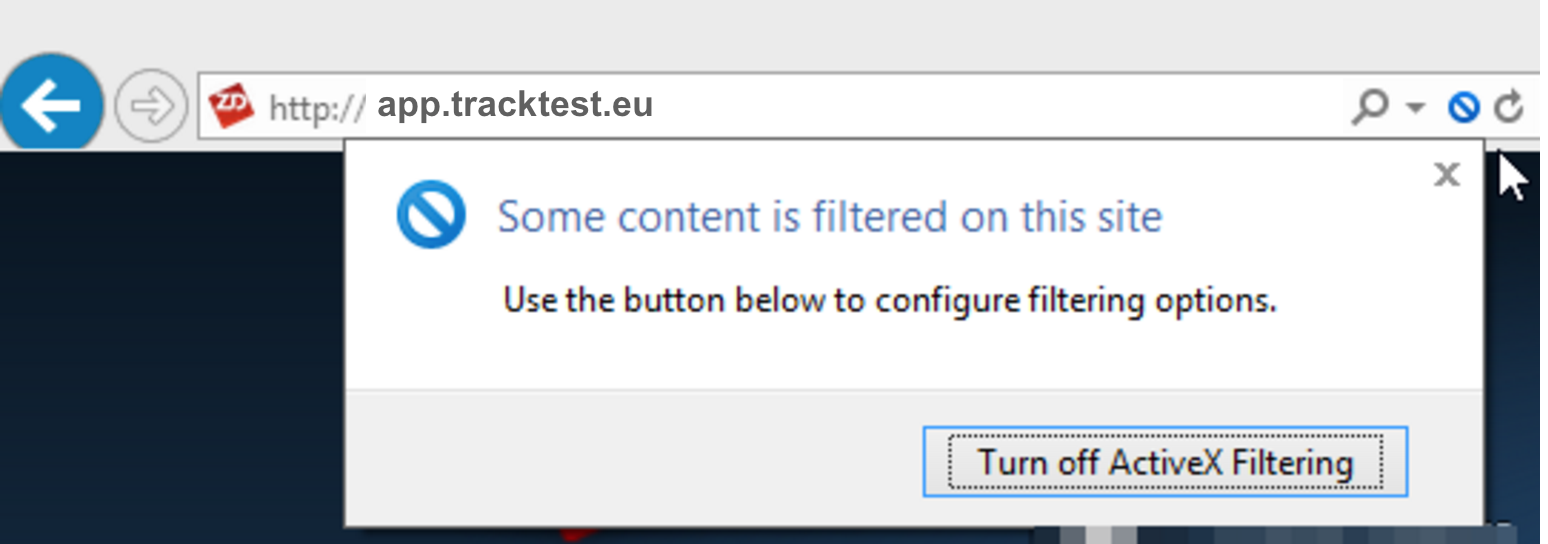1548x544 pixels.
Task: Click the "Some content is filtered" heading
Action: coord(830,216)
